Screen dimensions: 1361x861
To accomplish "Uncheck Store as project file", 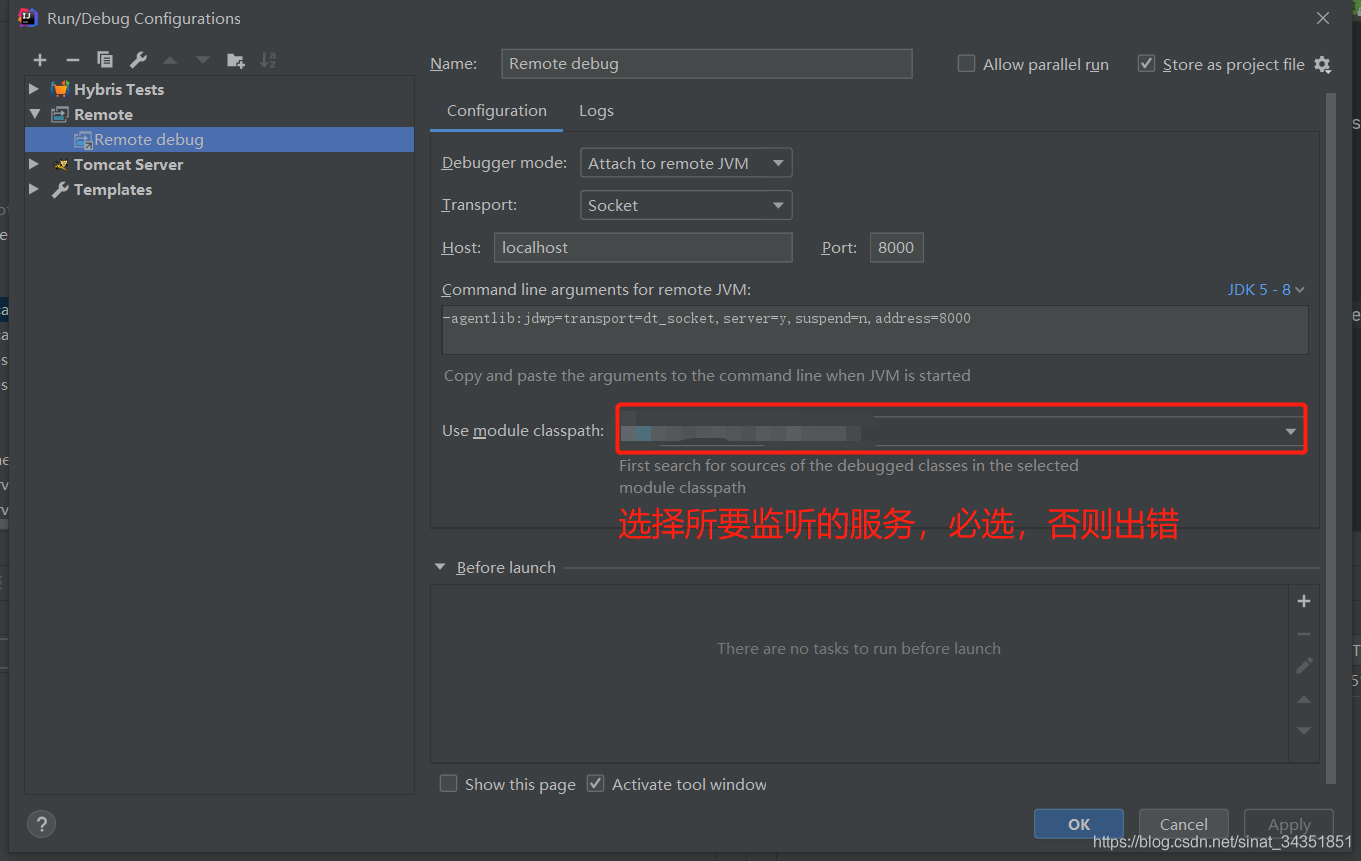I will pyautogui.click(x=1146, y=64).
